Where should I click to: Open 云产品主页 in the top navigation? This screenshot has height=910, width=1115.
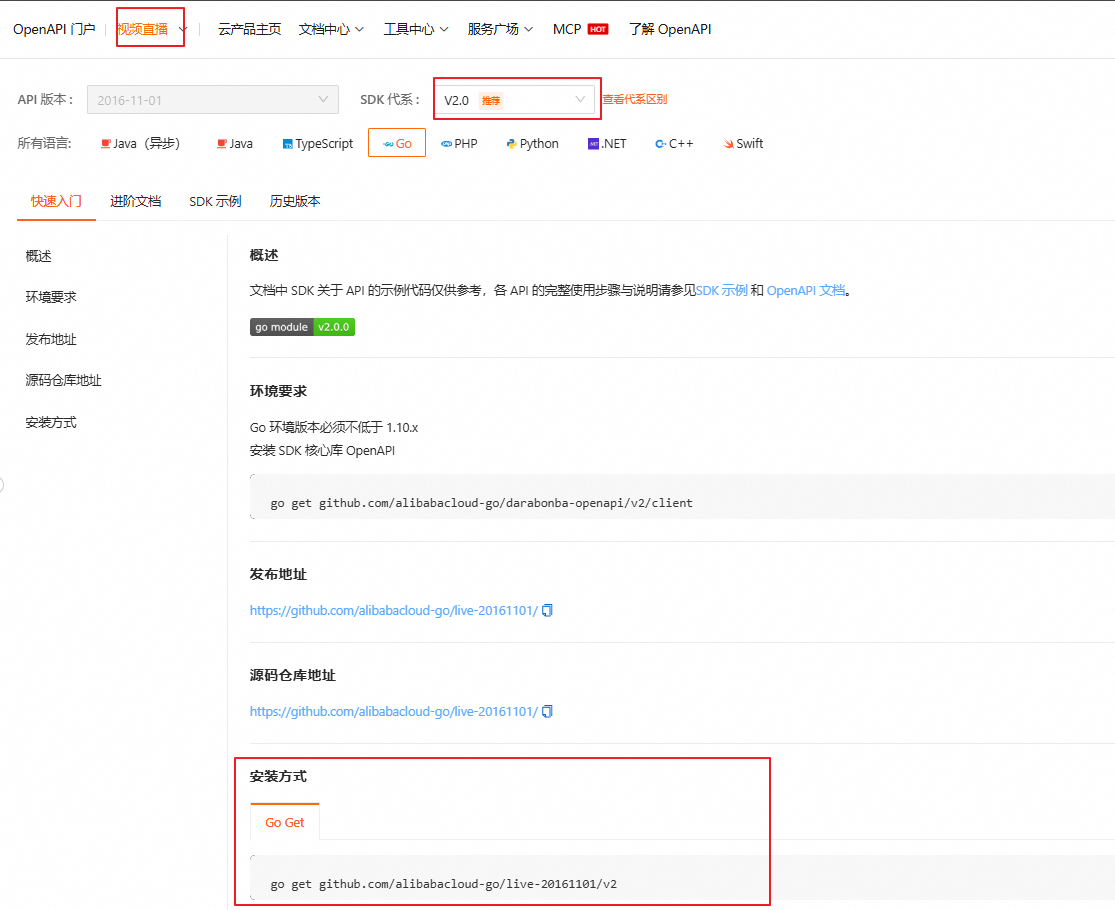click(x=250, y=29)
